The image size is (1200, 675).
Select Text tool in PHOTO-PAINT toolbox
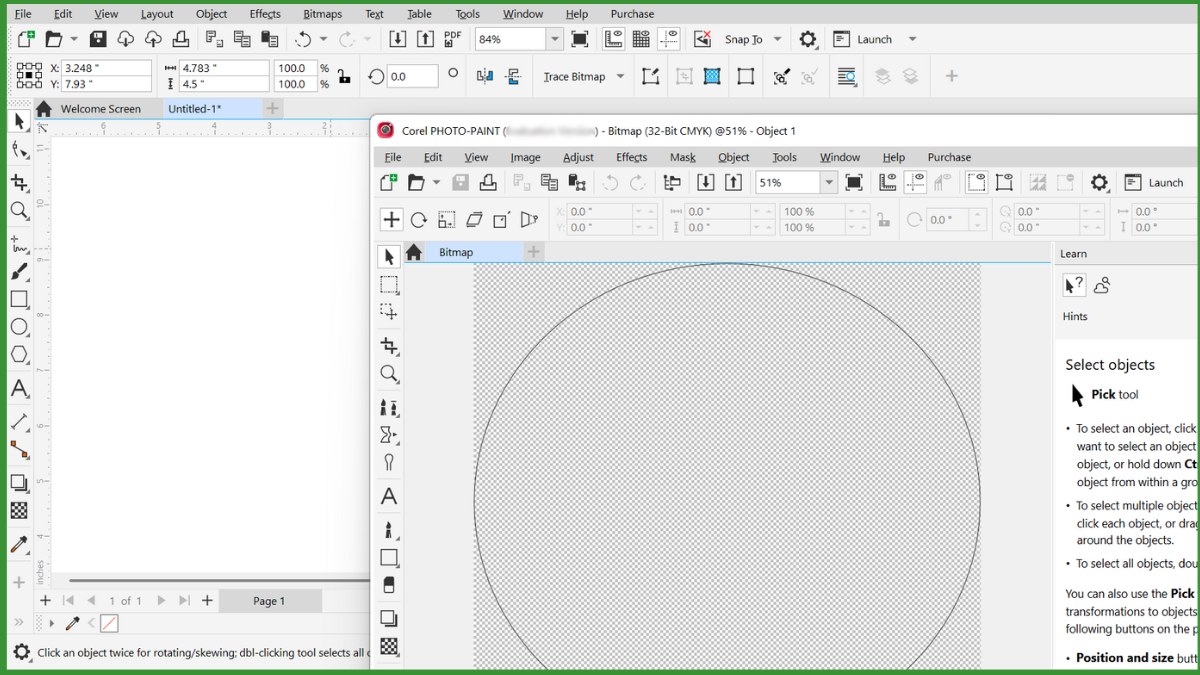[x=389, y=496]
